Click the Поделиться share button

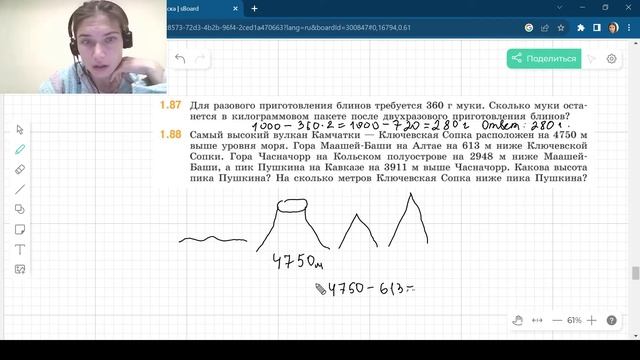pyautogui.click(x=544, y=59)
